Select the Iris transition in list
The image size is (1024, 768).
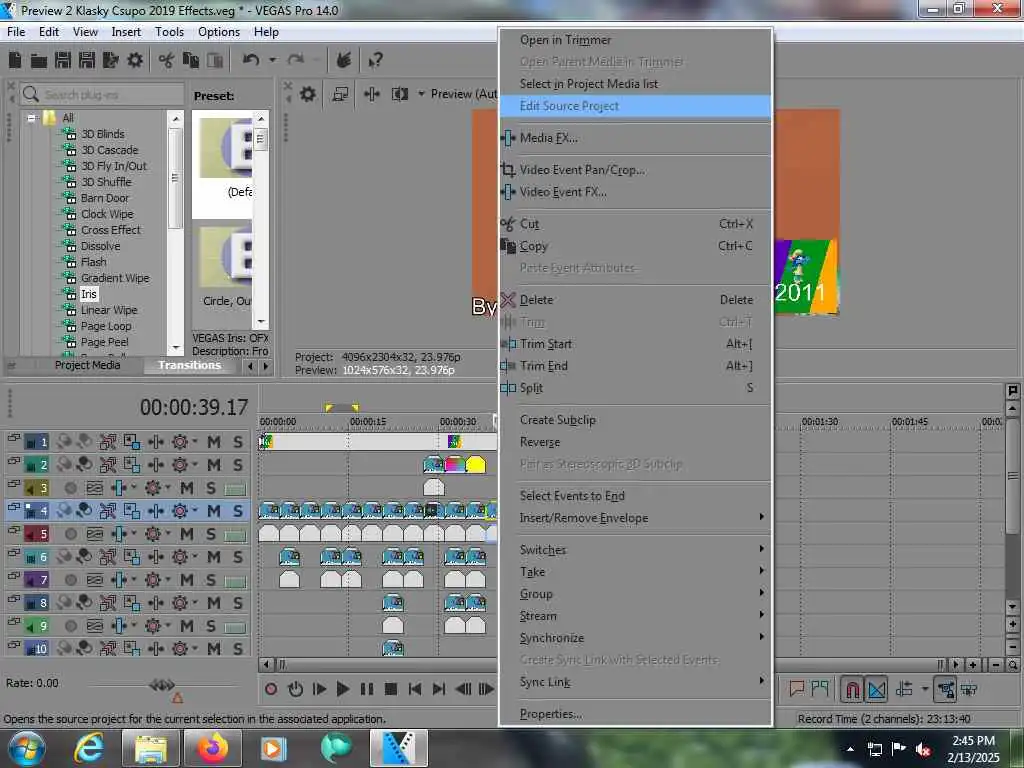coord(89,294)
